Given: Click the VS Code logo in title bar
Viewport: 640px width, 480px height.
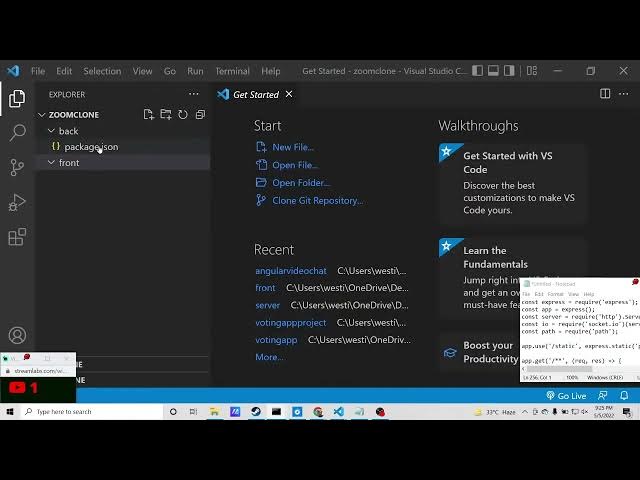Looking at the screenshot, I should click(x=13, y=71).
